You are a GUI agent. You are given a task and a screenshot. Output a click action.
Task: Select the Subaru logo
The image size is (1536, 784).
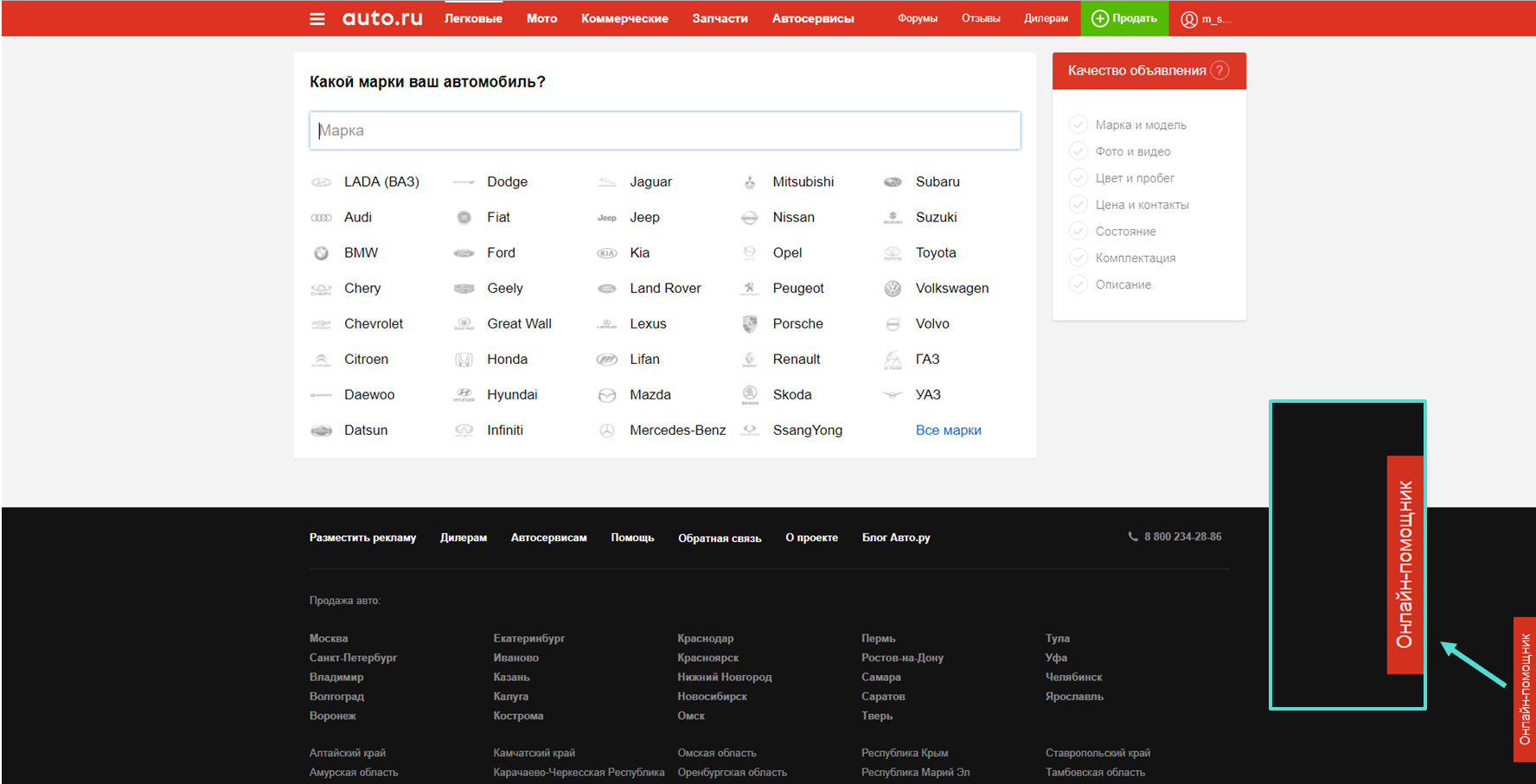point(893,182)
